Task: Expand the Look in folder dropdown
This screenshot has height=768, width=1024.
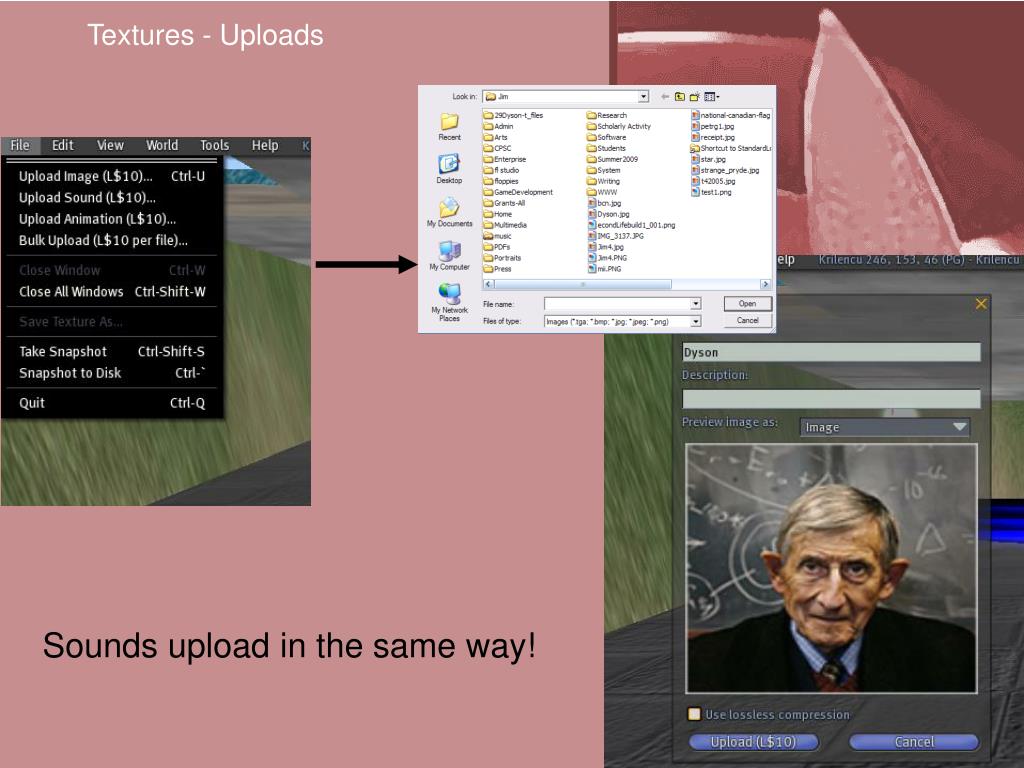Action: pos(643,97)
